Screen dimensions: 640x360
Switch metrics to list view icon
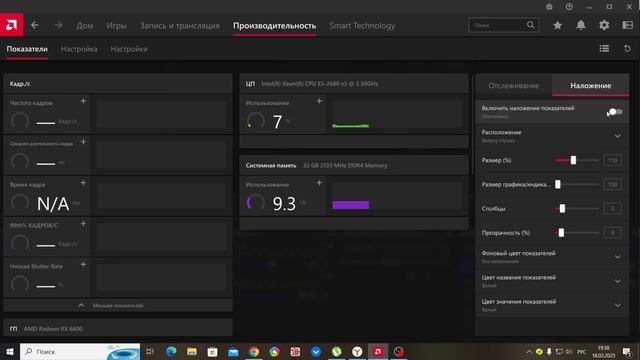[604, 49]
